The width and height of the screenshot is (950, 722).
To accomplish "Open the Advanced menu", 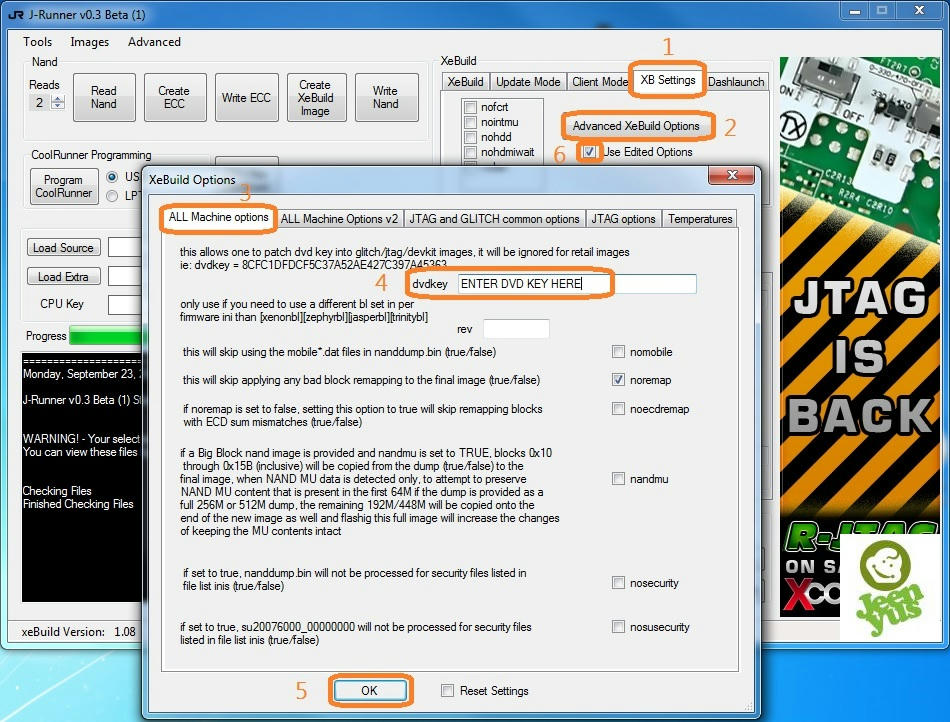I will point(154,42).
